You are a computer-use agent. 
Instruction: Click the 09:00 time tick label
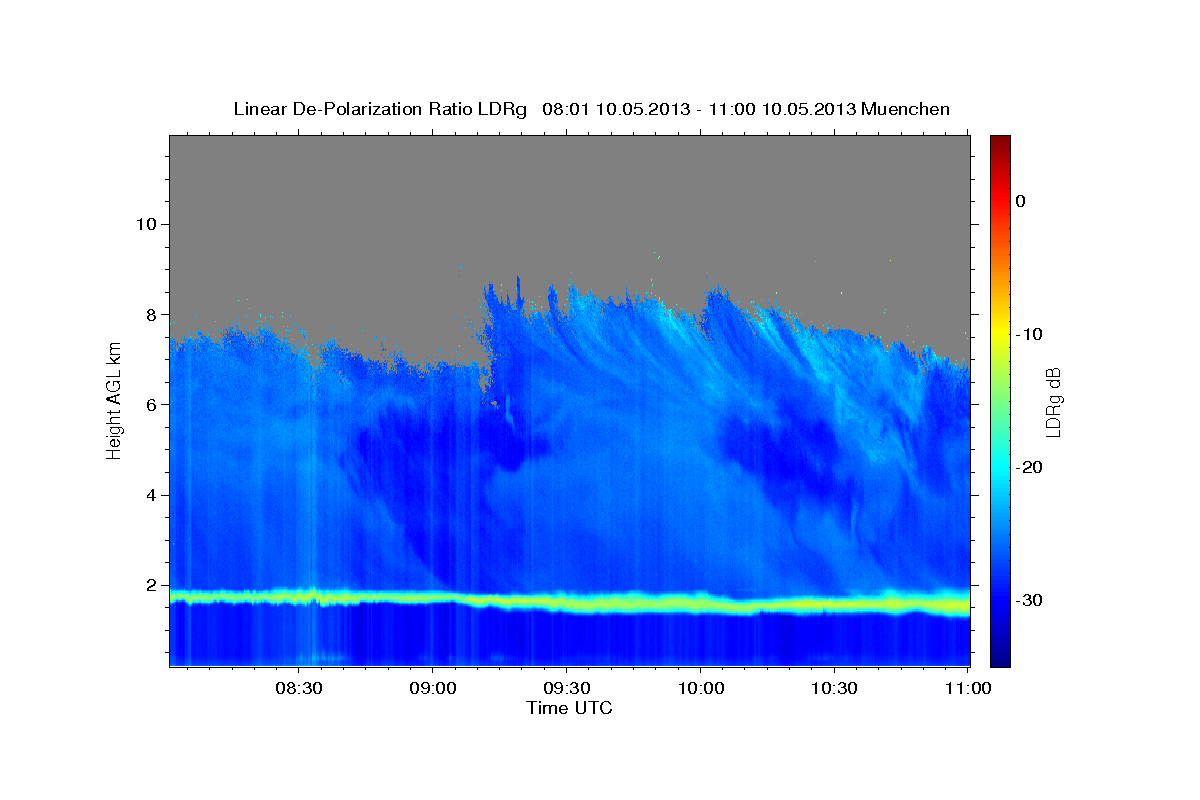point(433,689)
